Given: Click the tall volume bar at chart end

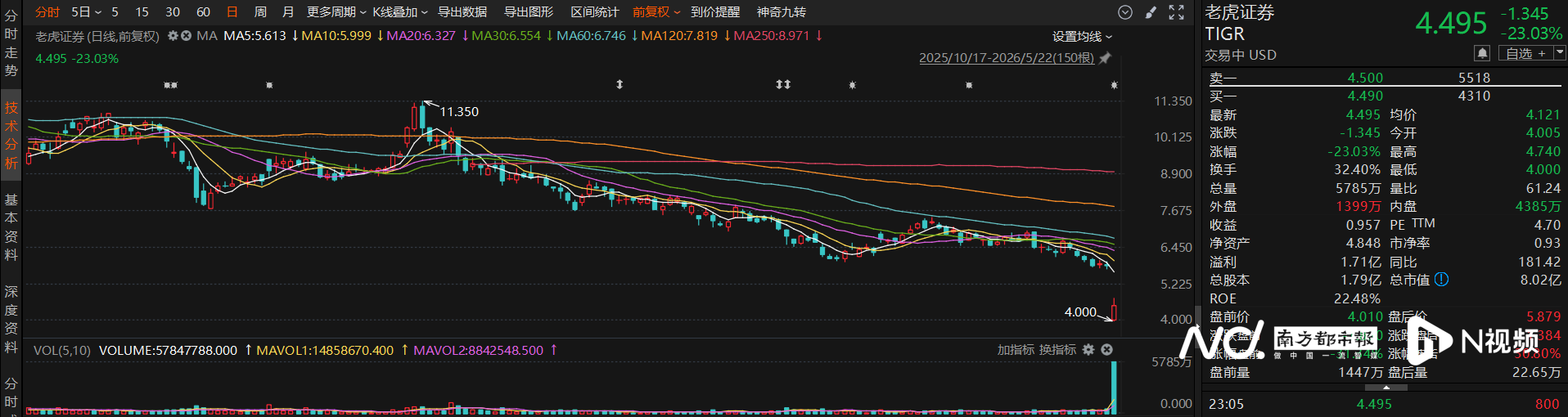Looking at the screenshot, I should click(1113, 386).
